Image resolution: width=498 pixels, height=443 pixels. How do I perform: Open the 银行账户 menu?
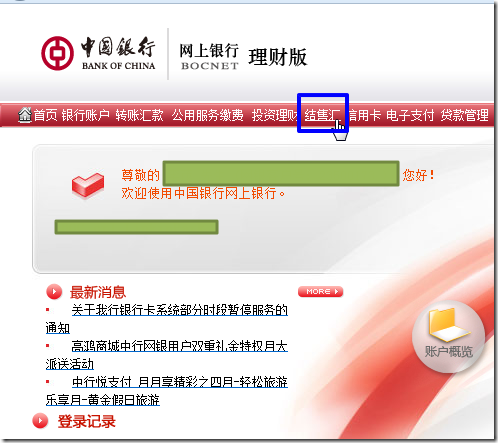tap(86, 115)
